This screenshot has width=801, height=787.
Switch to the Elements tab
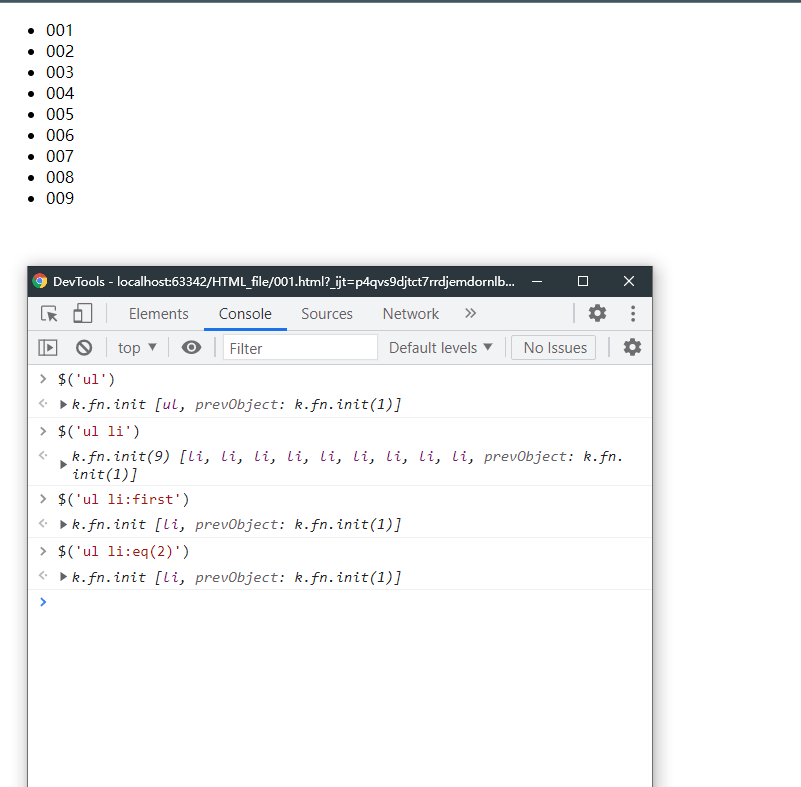pos(158,314)
